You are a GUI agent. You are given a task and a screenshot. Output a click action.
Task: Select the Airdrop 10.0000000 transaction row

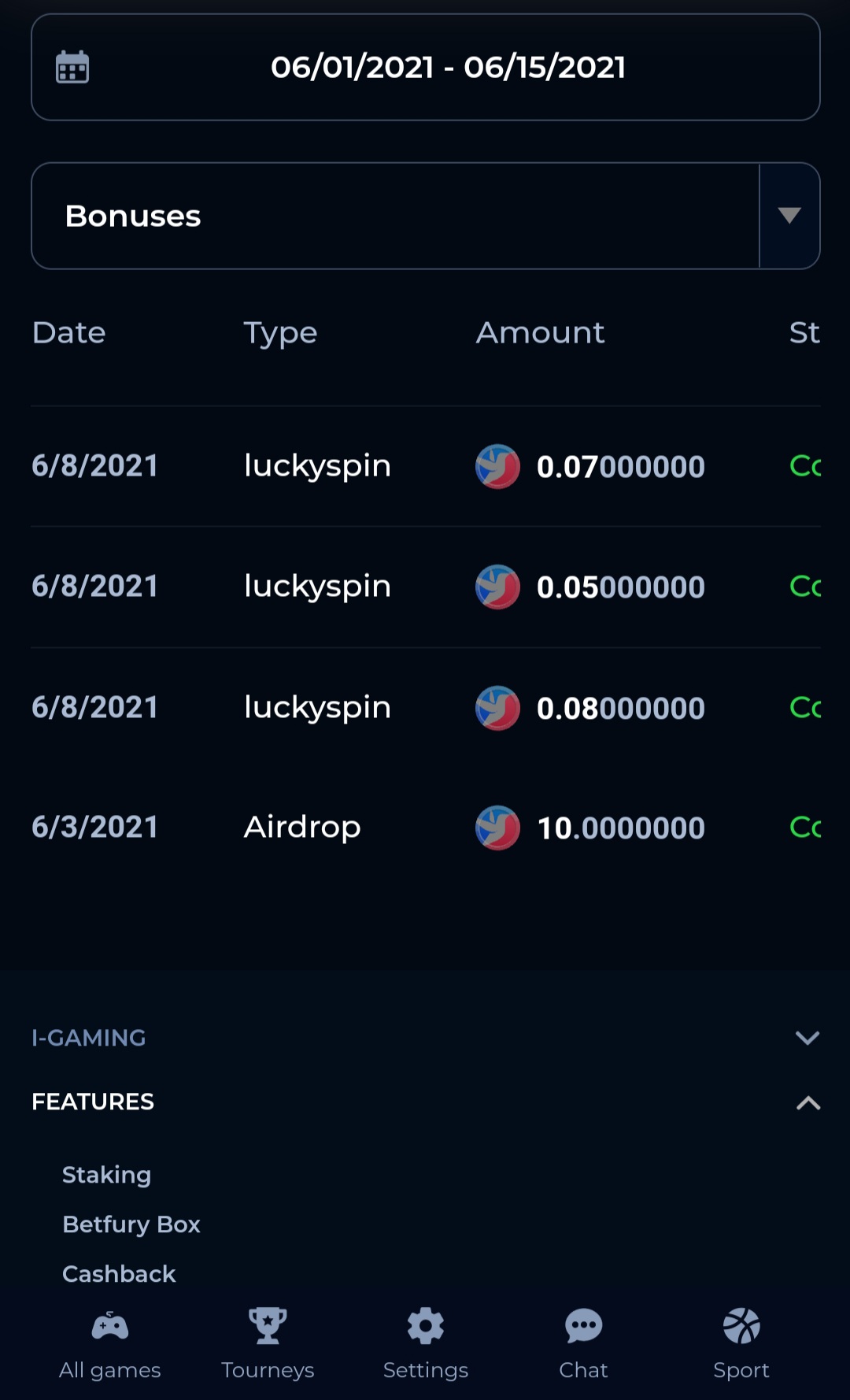[426, 828]
